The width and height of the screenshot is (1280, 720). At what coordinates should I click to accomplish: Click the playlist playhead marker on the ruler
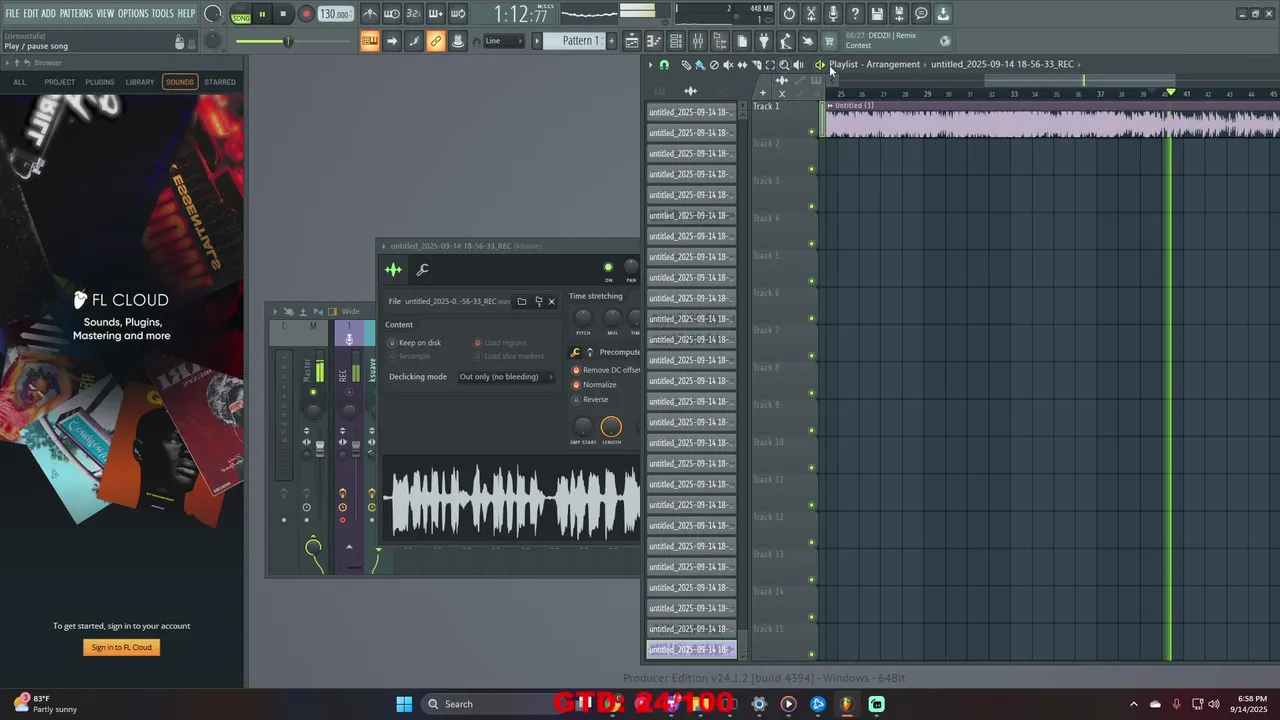tap(1171, 92)
